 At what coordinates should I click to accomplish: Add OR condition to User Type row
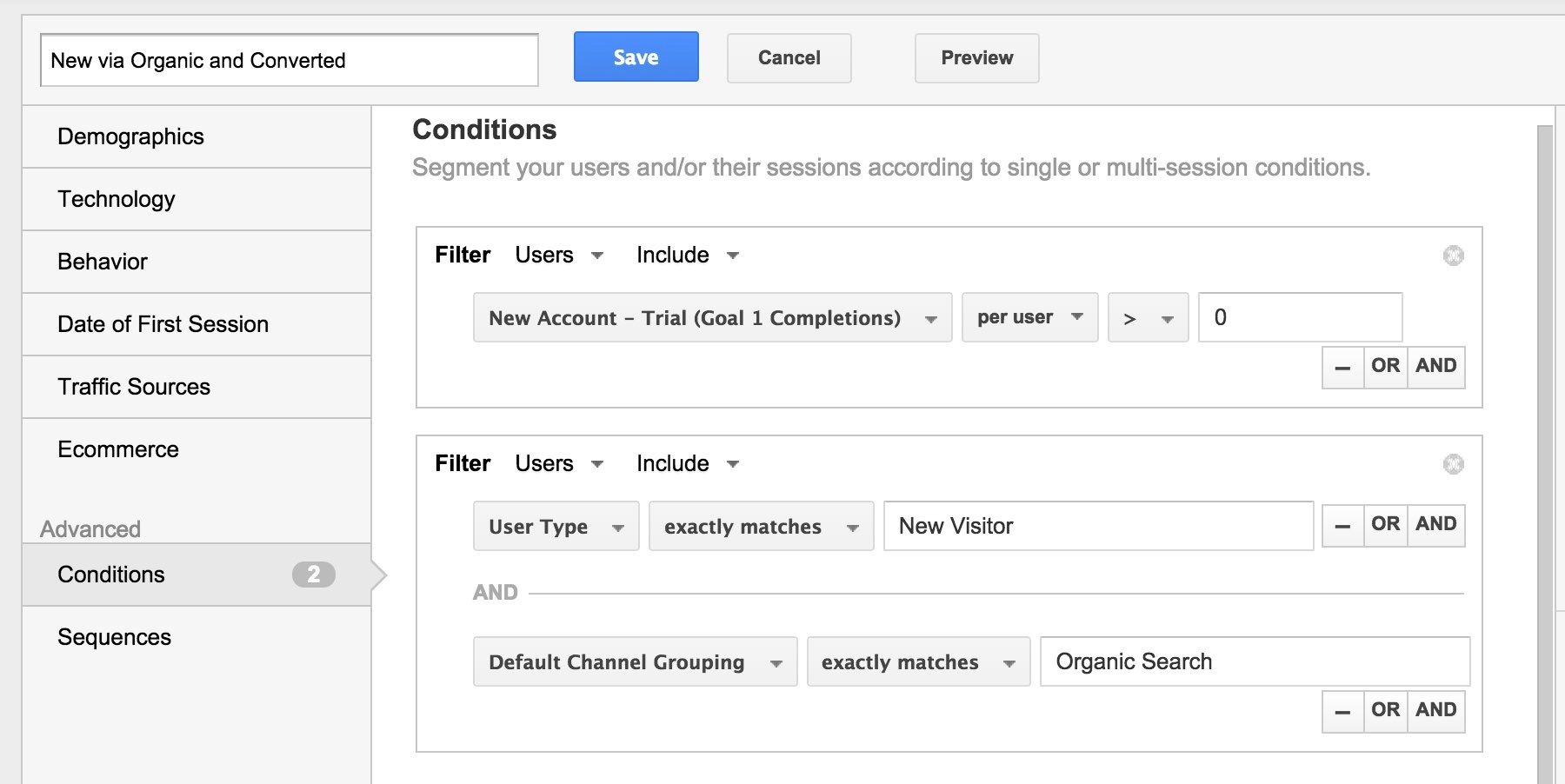click(x=1385, y=525)
